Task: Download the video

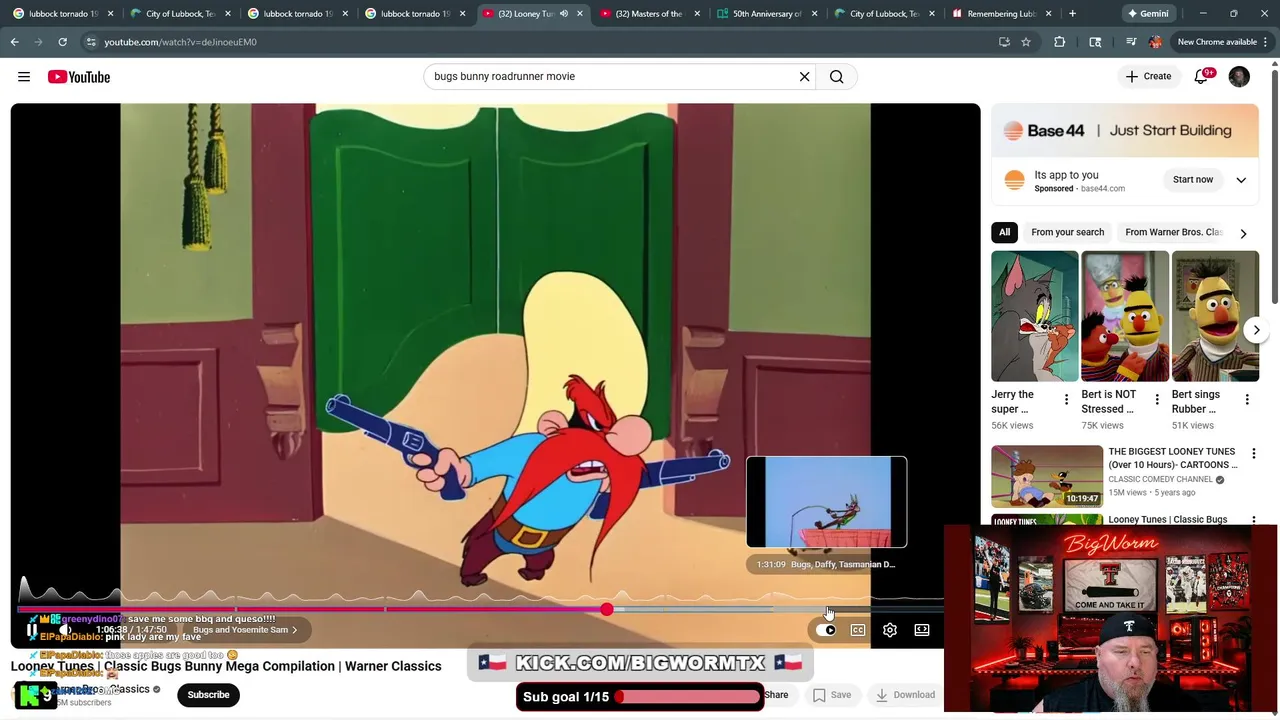Action: [x=905, y=695]
